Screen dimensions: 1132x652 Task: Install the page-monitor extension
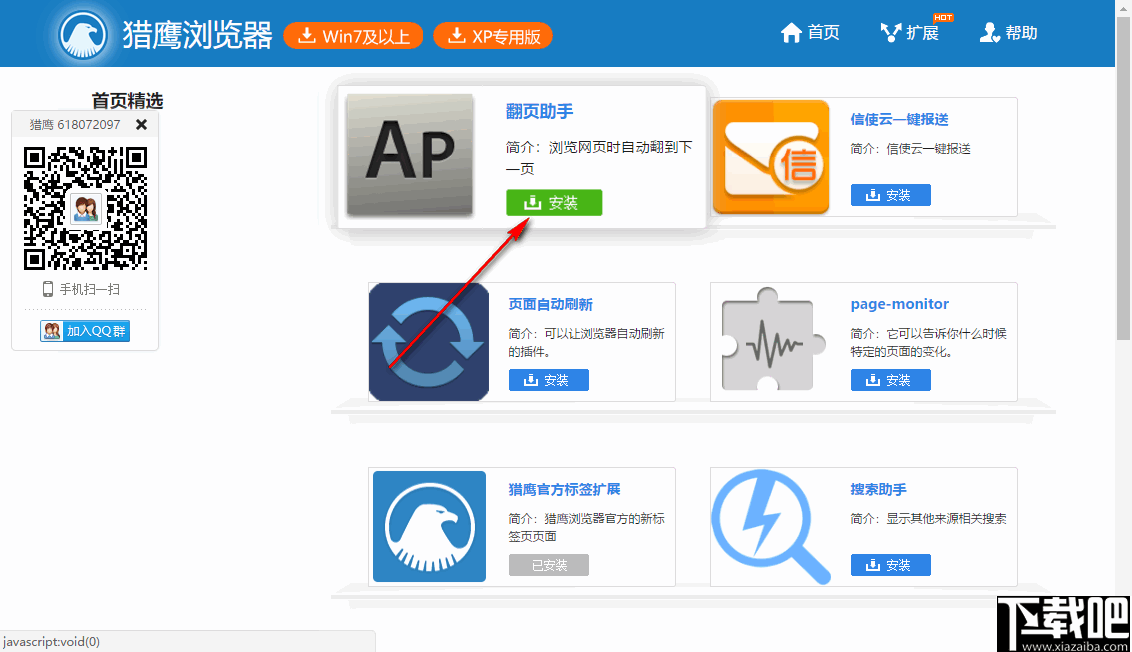click(x=890, y=380)
